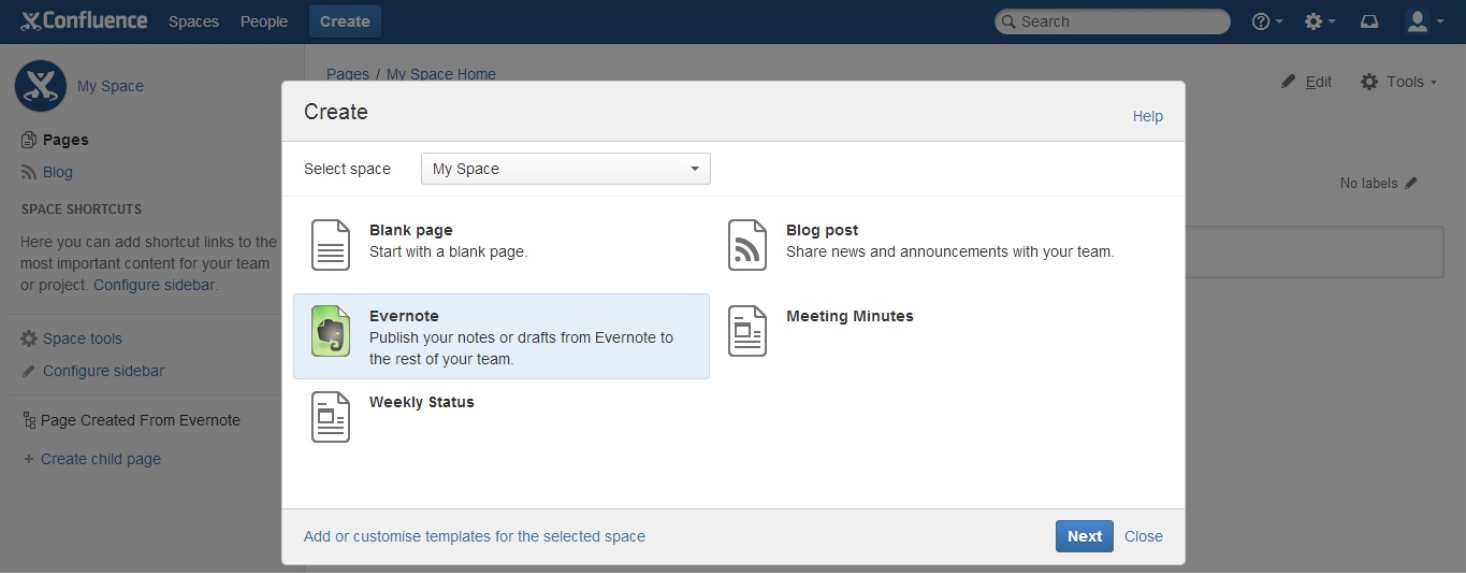
Task: Click the Edit pencil icon
Action: click(x=1289, y=82)
